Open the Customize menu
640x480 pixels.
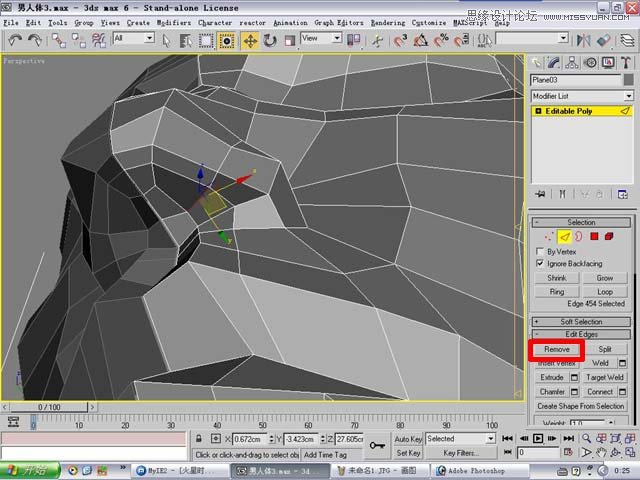(x=429, y=23)
